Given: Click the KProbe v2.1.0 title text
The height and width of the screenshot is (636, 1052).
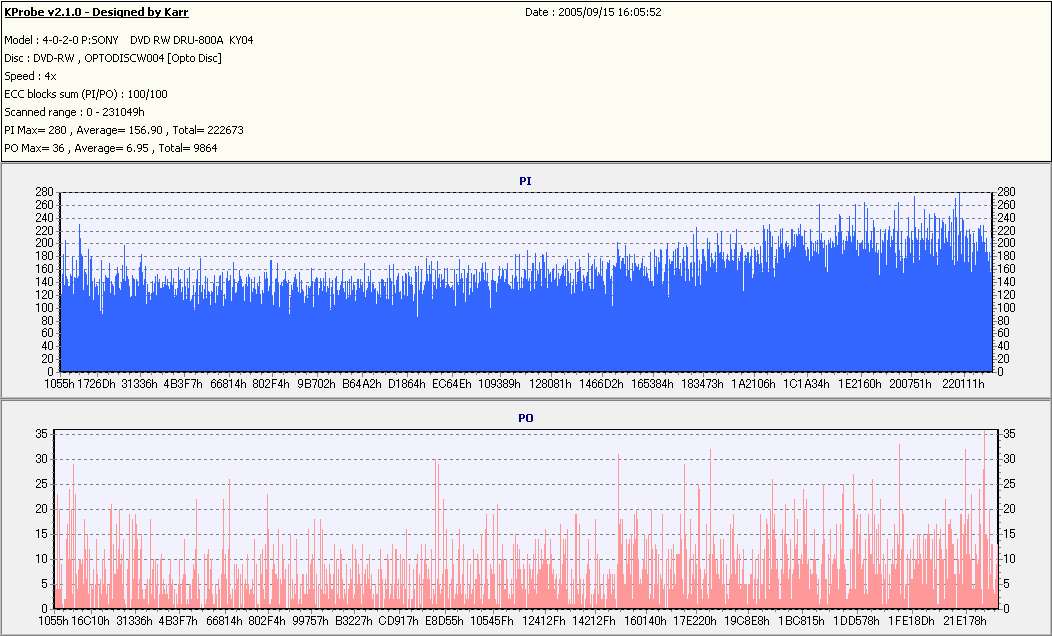Looking at the screenshot, I should (x=97, y=12).
